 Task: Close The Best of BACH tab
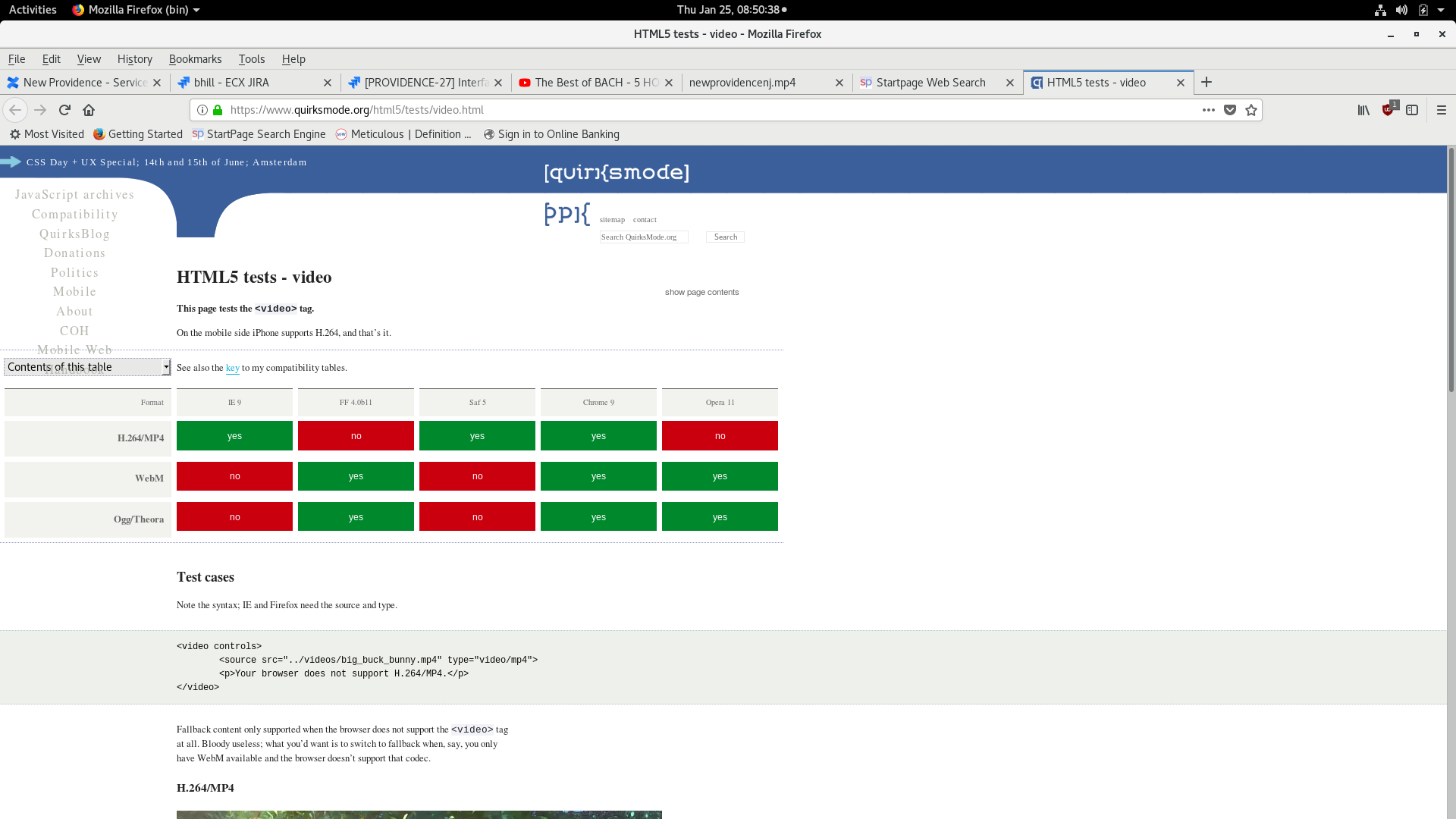click(669, 83)
